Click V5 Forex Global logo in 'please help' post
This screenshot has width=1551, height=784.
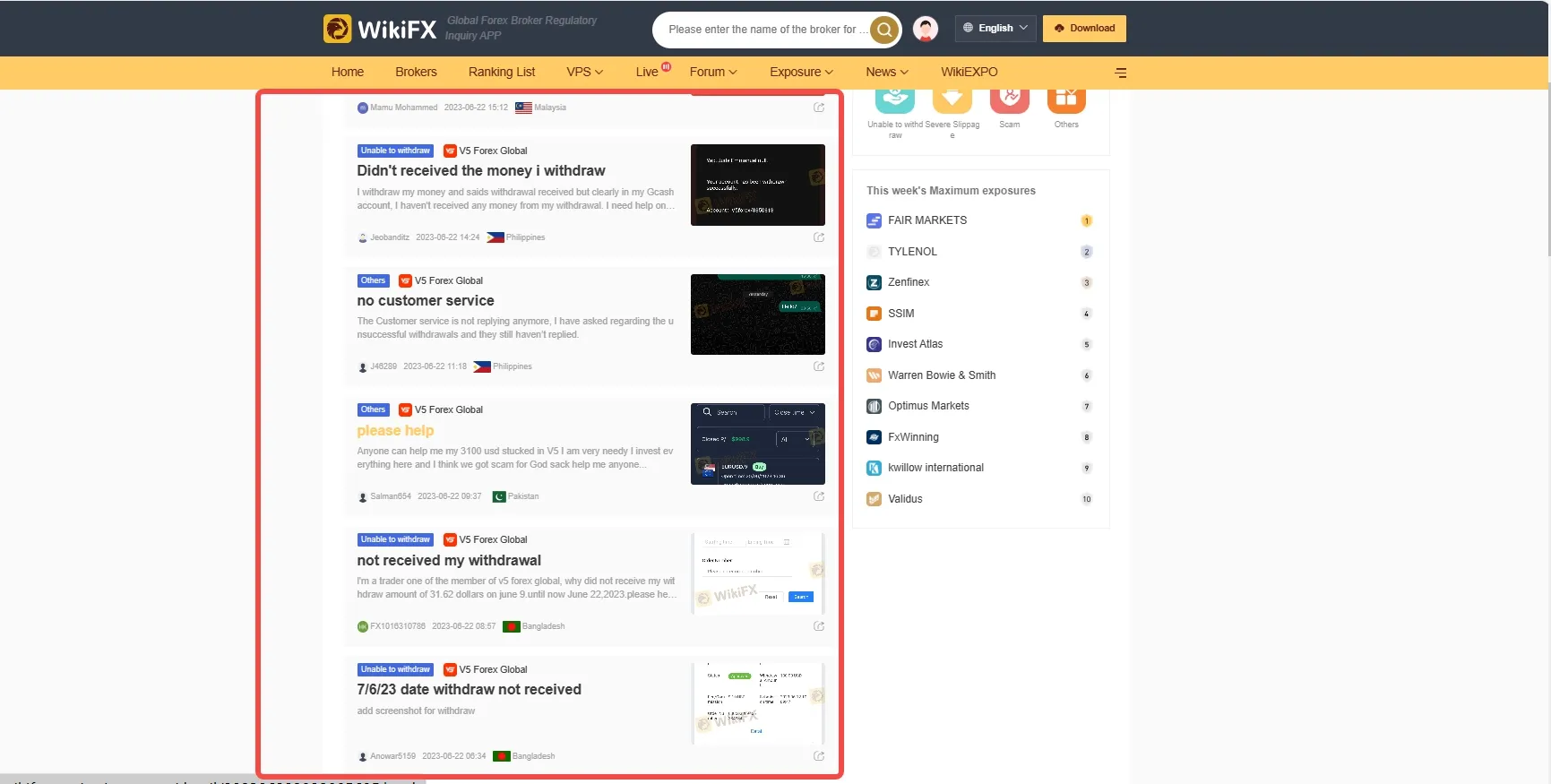click(405, 410)
